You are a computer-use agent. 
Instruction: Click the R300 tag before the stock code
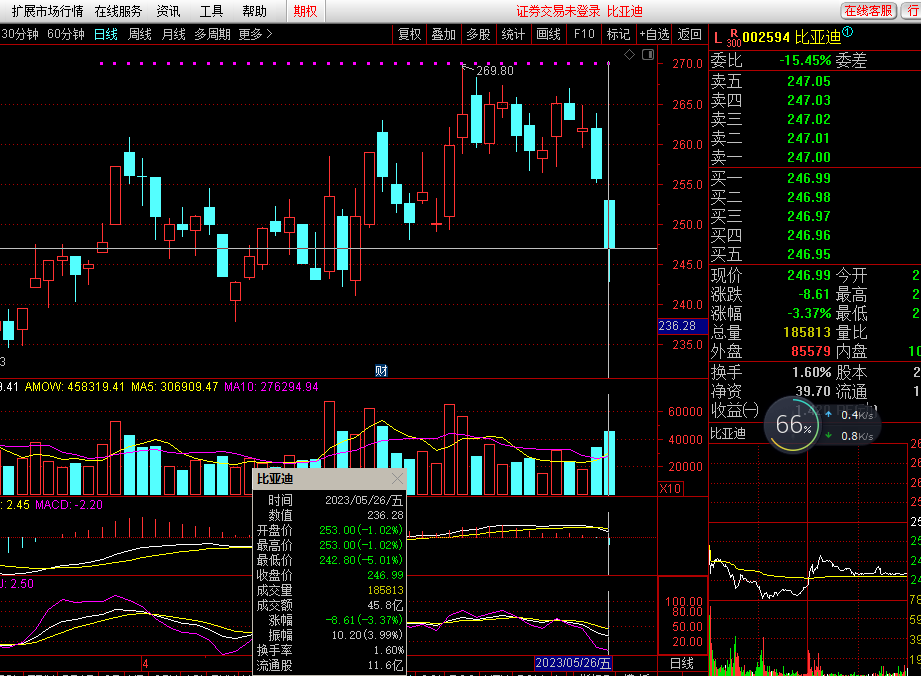[734, 39]
